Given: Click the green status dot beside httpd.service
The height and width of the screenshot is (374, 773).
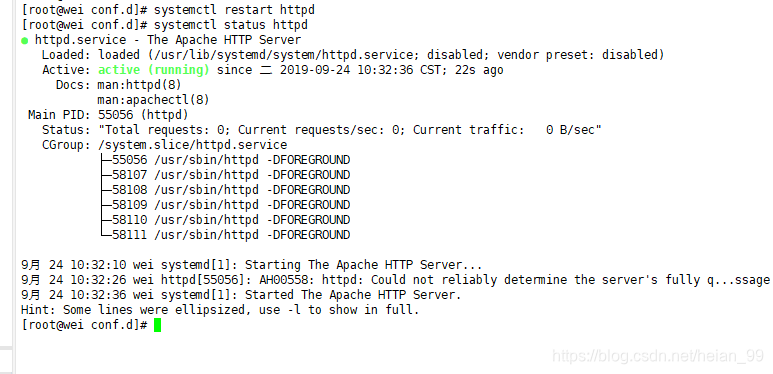Looking at the screenshot, I should click(25, 41).
